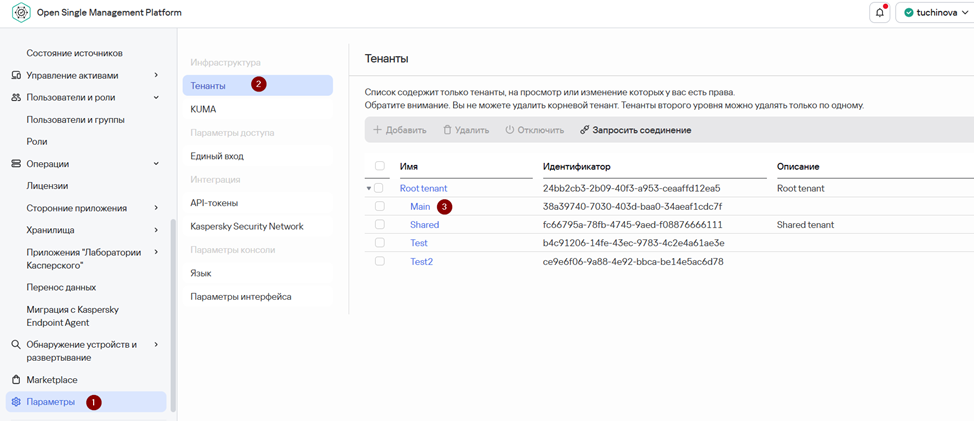Open API-токены settings

258,203
